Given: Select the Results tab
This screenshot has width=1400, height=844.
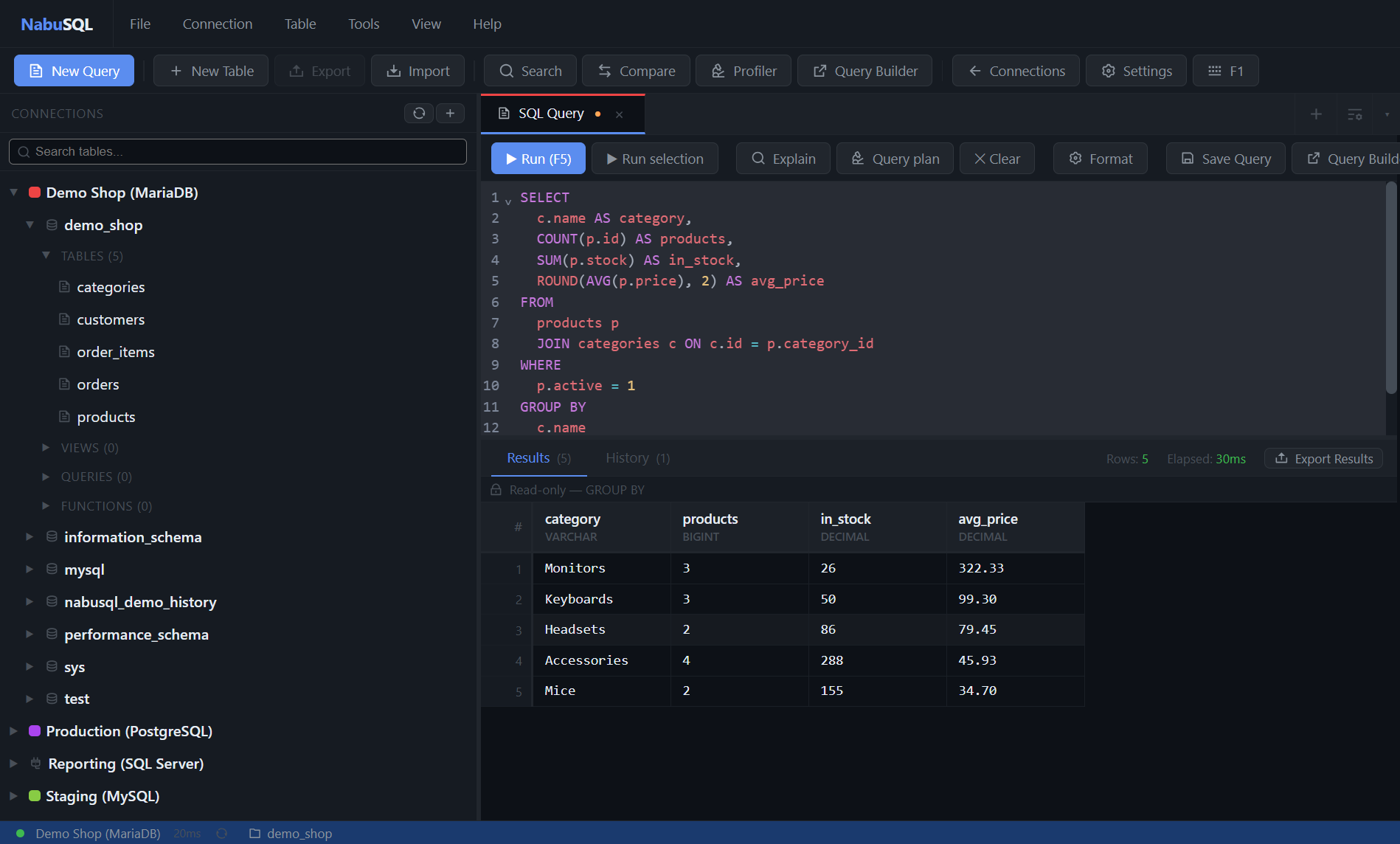Looking at the screenshot, I should [538, 458].
